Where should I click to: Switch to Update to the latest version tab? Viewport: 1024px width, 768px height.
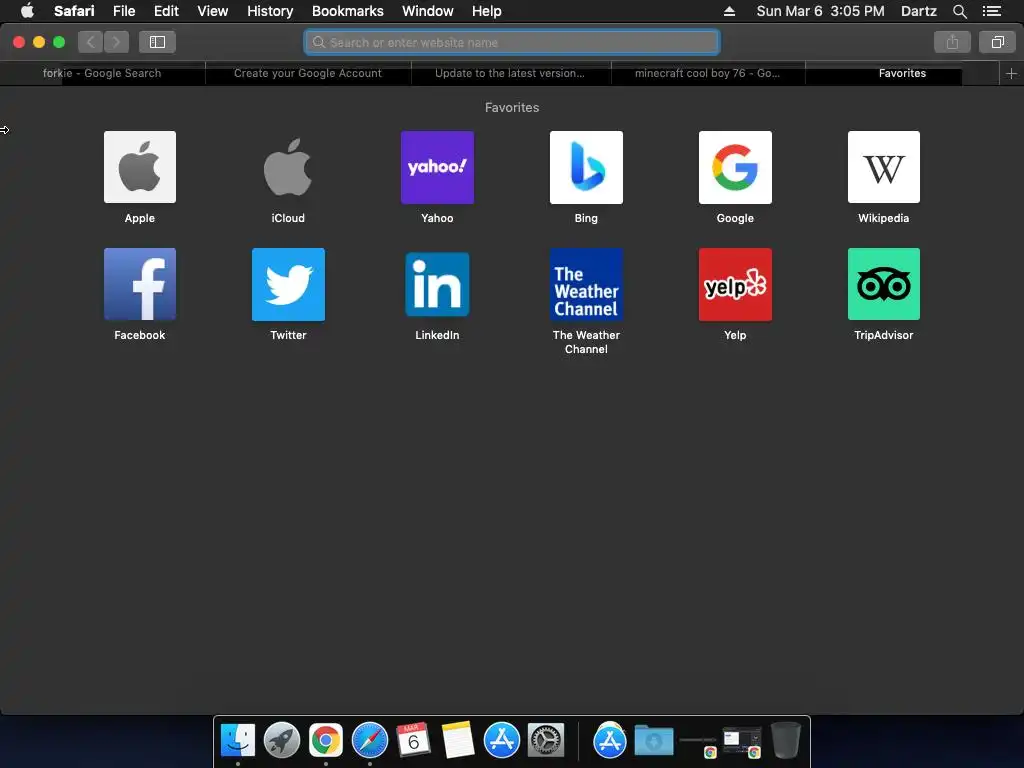510,73
